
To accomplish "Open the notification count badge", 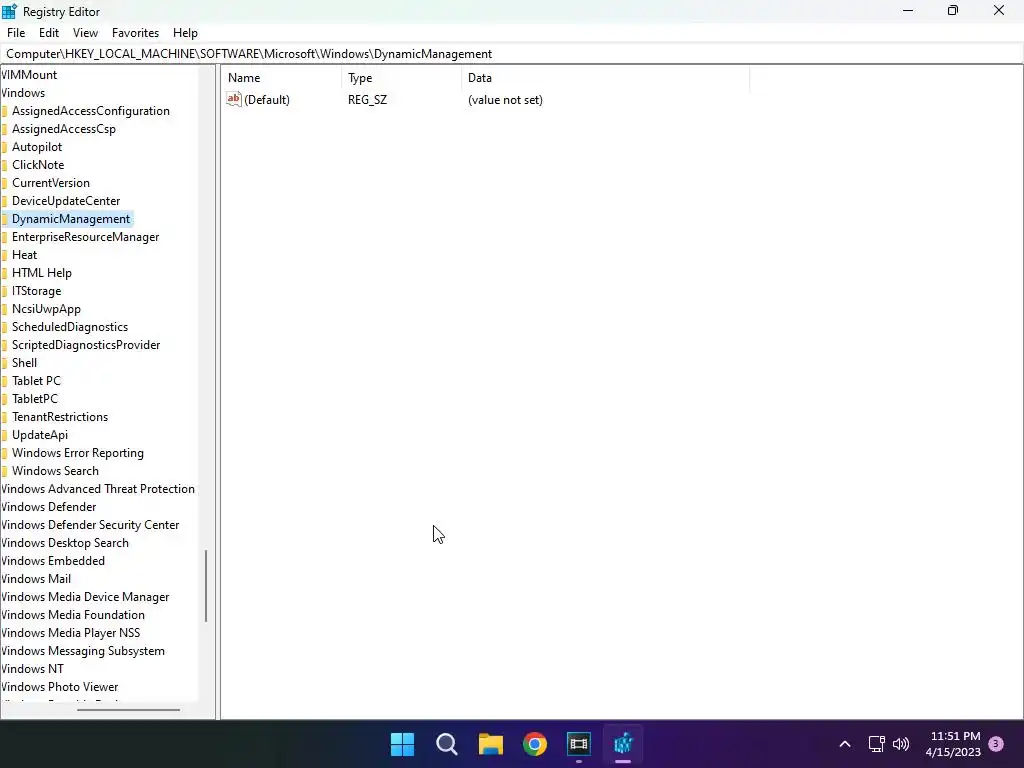I will tap(996, 744).
